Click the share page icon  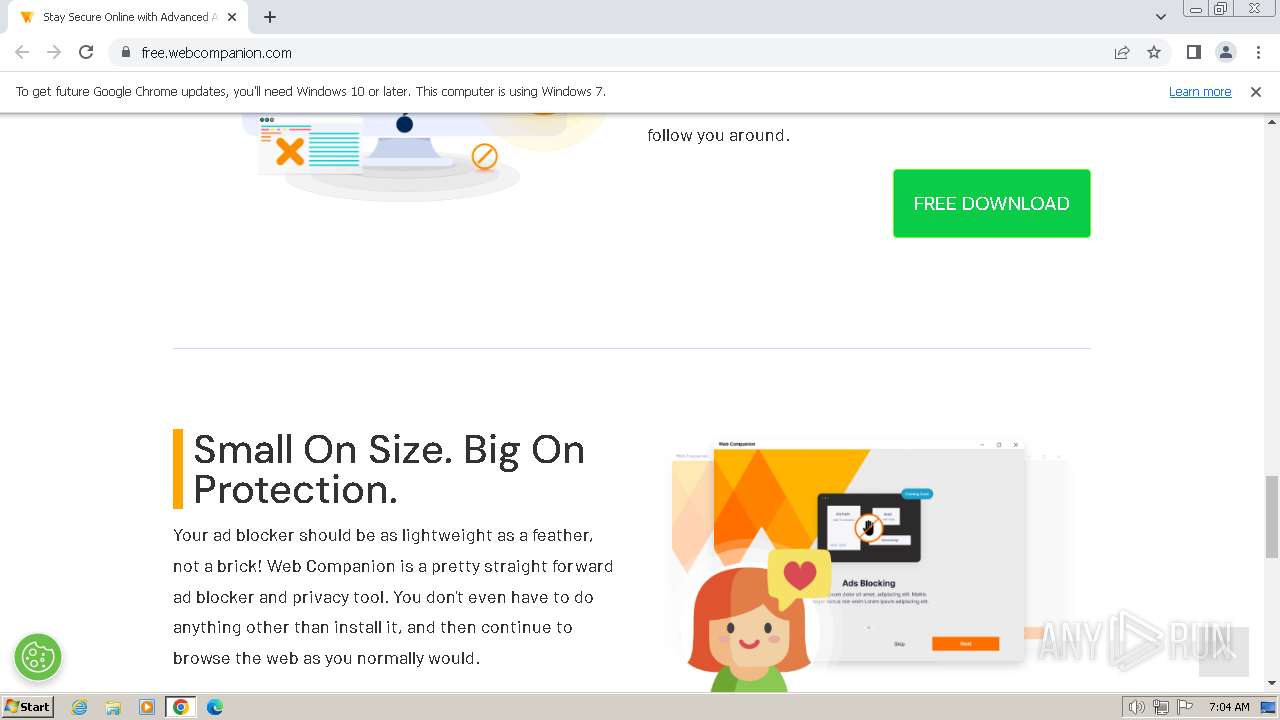1122,52
